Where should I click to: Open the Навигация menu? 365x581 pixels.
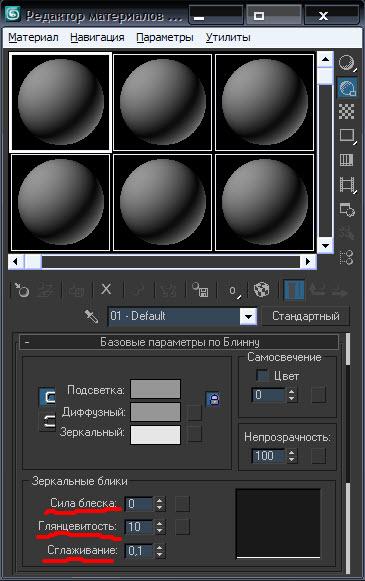click(x=97, y=38)
